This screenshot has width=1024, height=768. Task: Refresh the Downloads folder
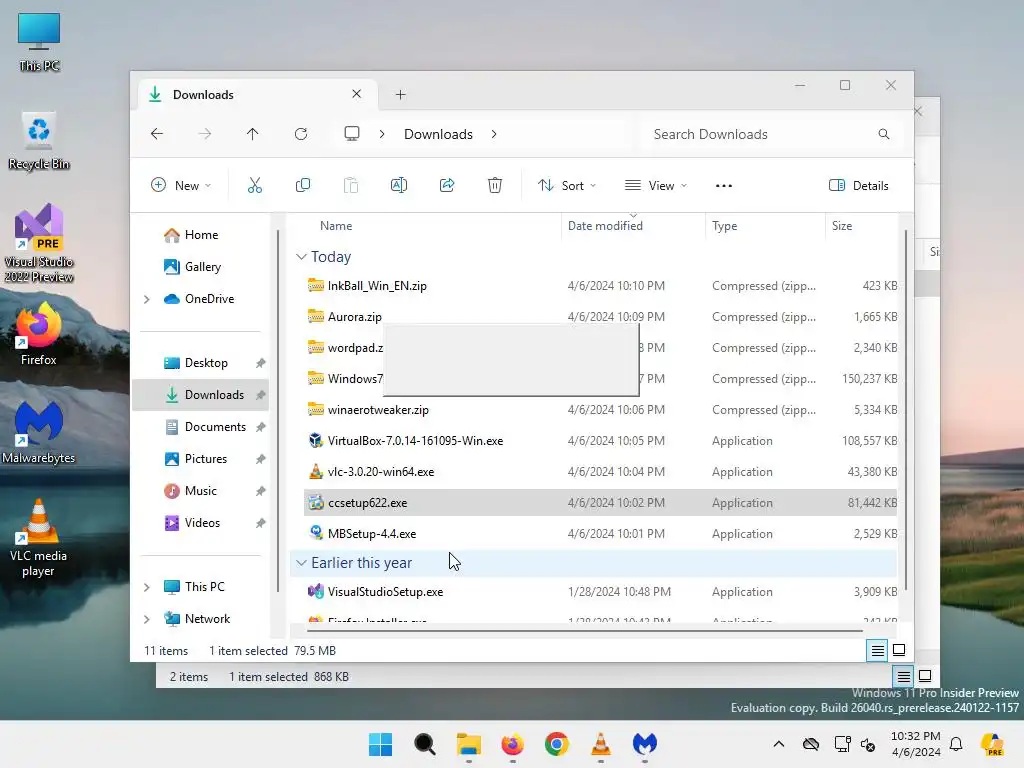point(300,134)
